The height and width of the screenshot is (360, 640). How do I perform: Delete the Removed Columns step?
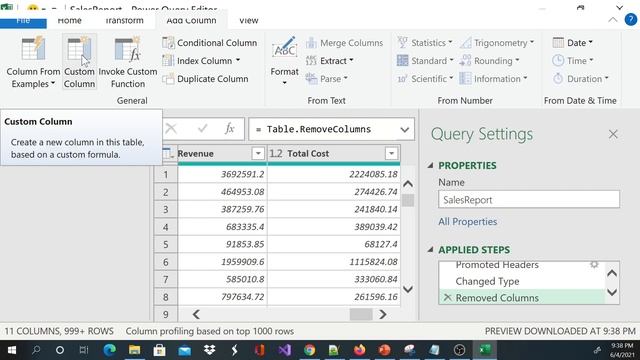(447, 298)
